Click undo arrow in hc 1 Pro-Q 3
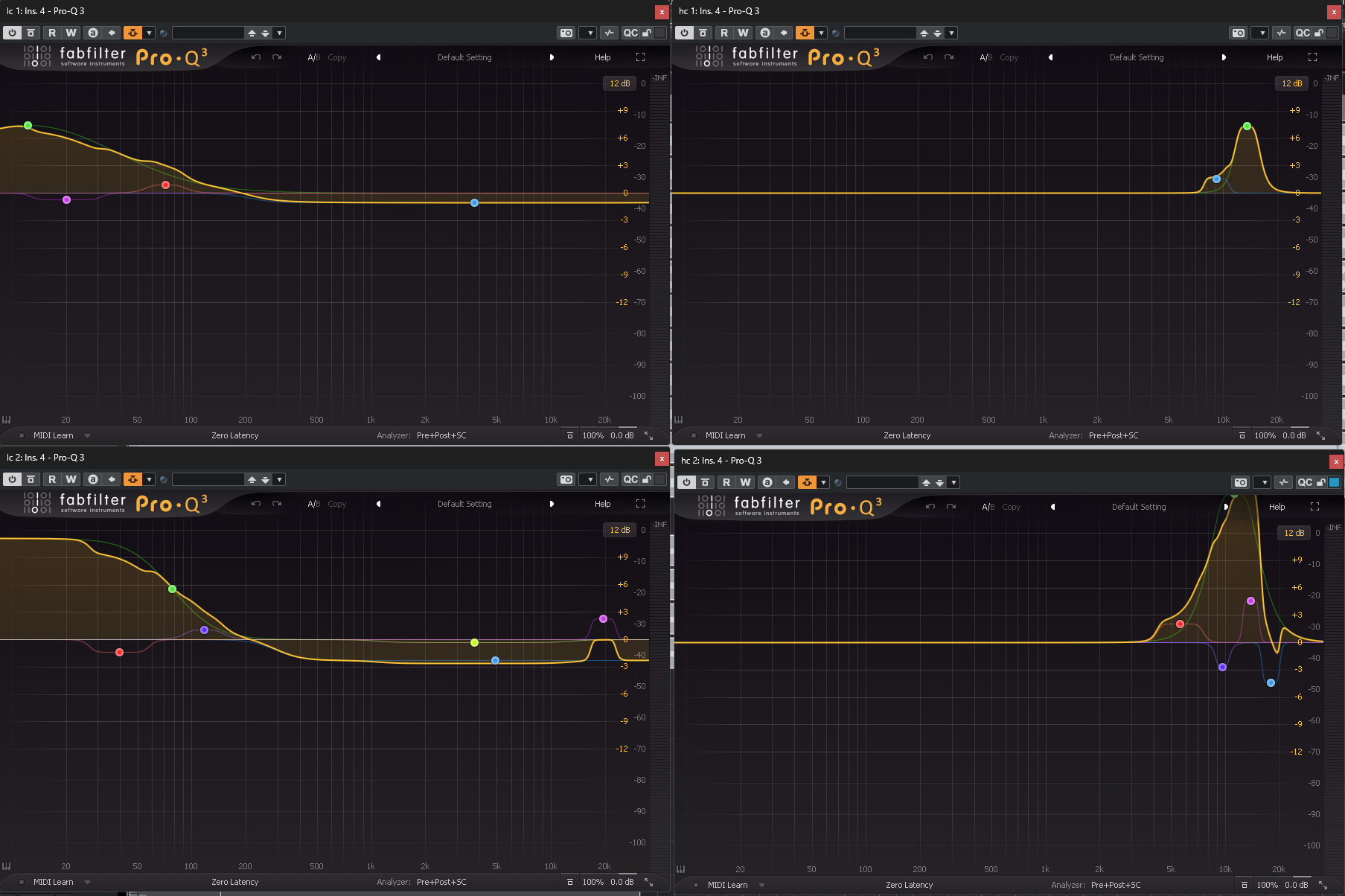This screenshot has width=1345, height=896. (928, 57)
